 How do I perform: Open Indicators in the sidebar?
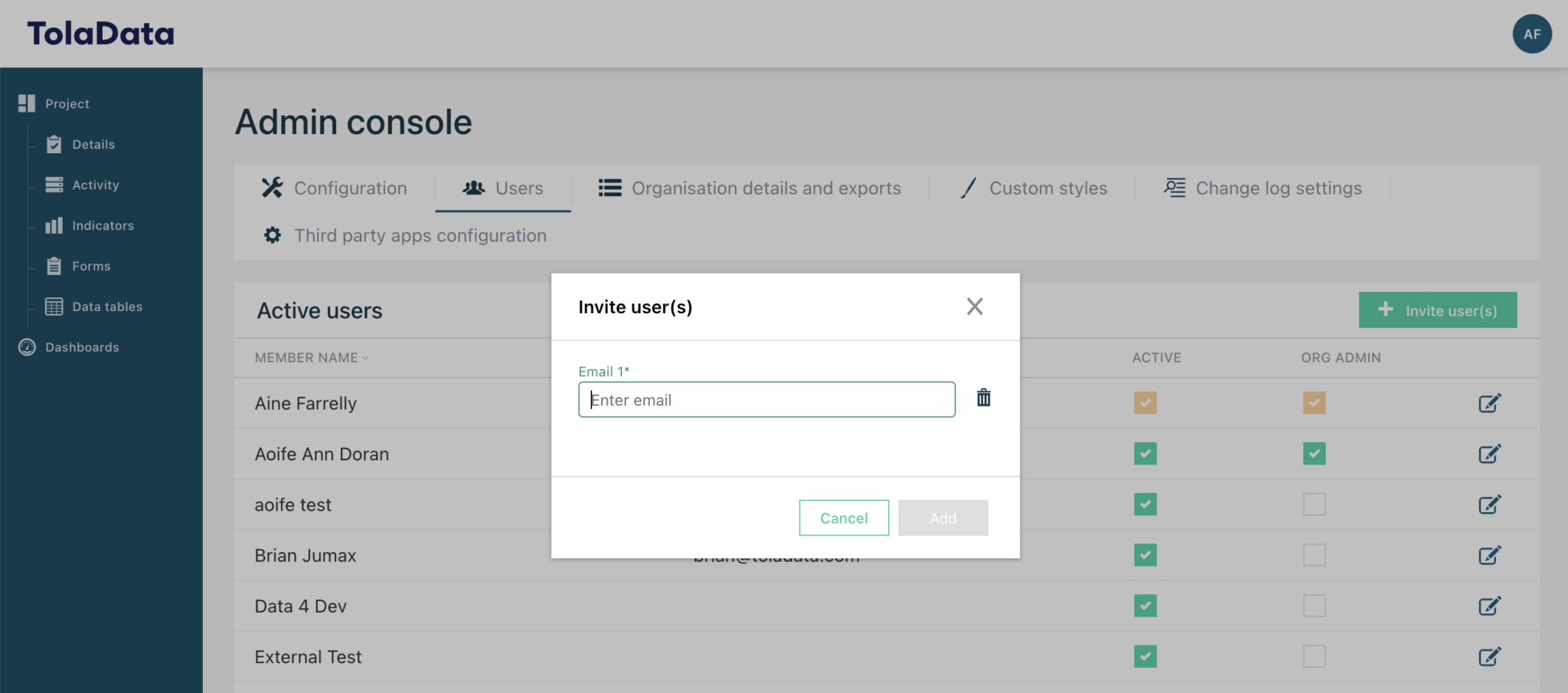[x=90, y=225]
